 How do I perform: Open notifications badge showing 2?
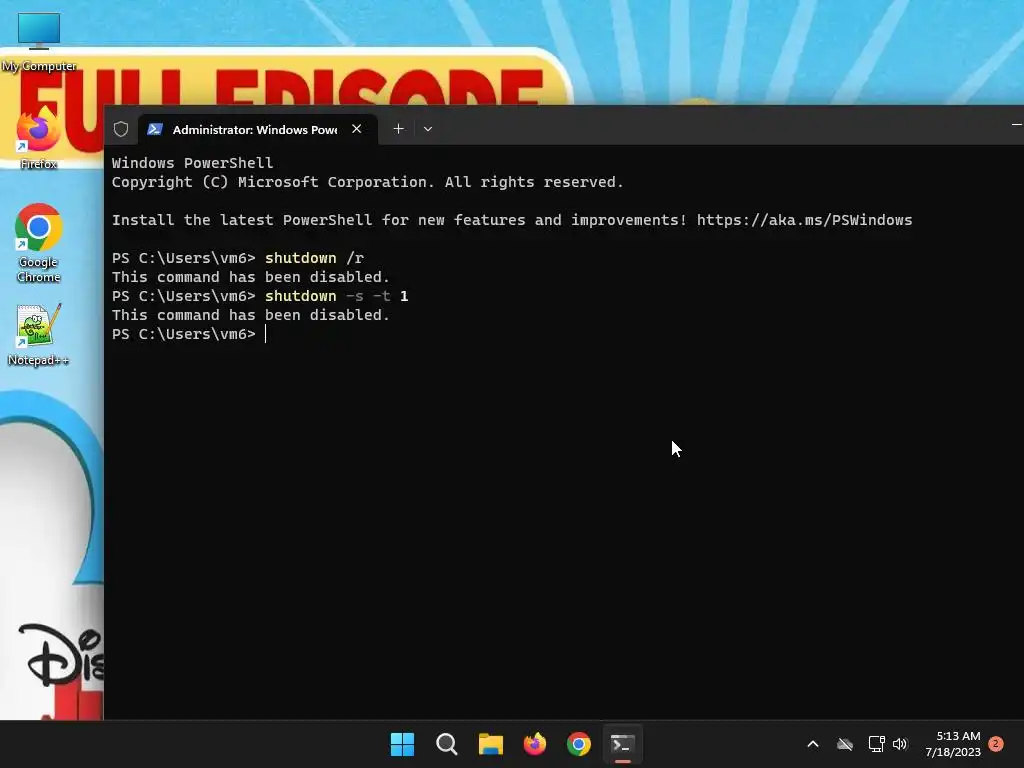pos(996,744)
